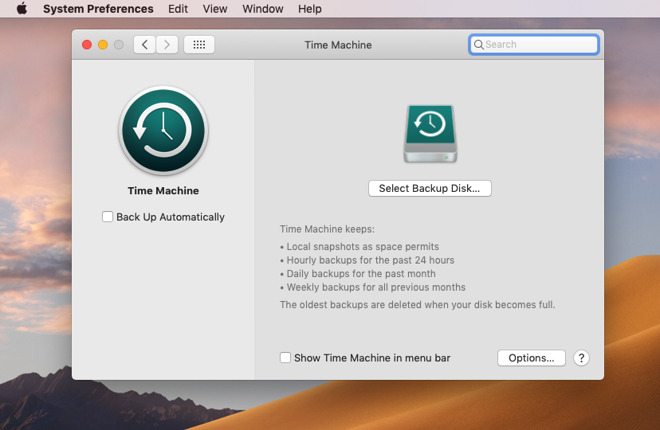Viewport: 660px width, 430px height.
Task: Click the large Time Machine clock icon
Action: [163, 130]
